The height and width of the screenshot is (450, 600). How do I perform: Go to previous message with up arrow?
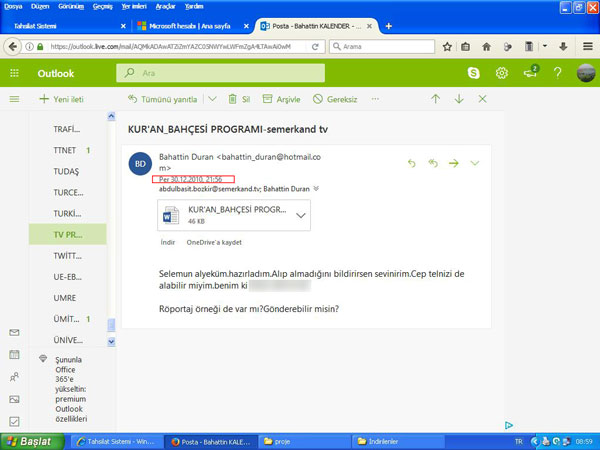[435, 99]
